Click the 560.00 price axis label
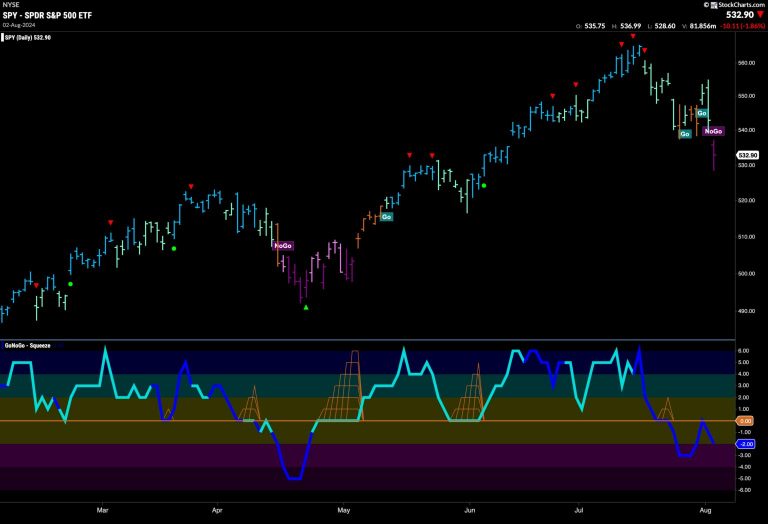The image size is (768, 524). pos(746,63)
